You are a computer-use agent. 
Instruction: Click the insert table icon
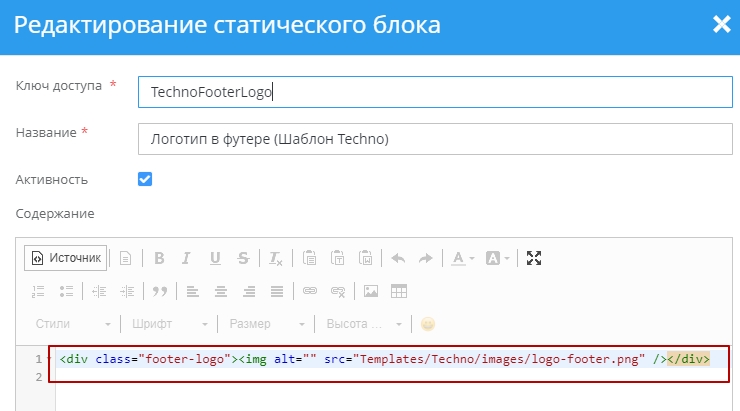point(399,291)
